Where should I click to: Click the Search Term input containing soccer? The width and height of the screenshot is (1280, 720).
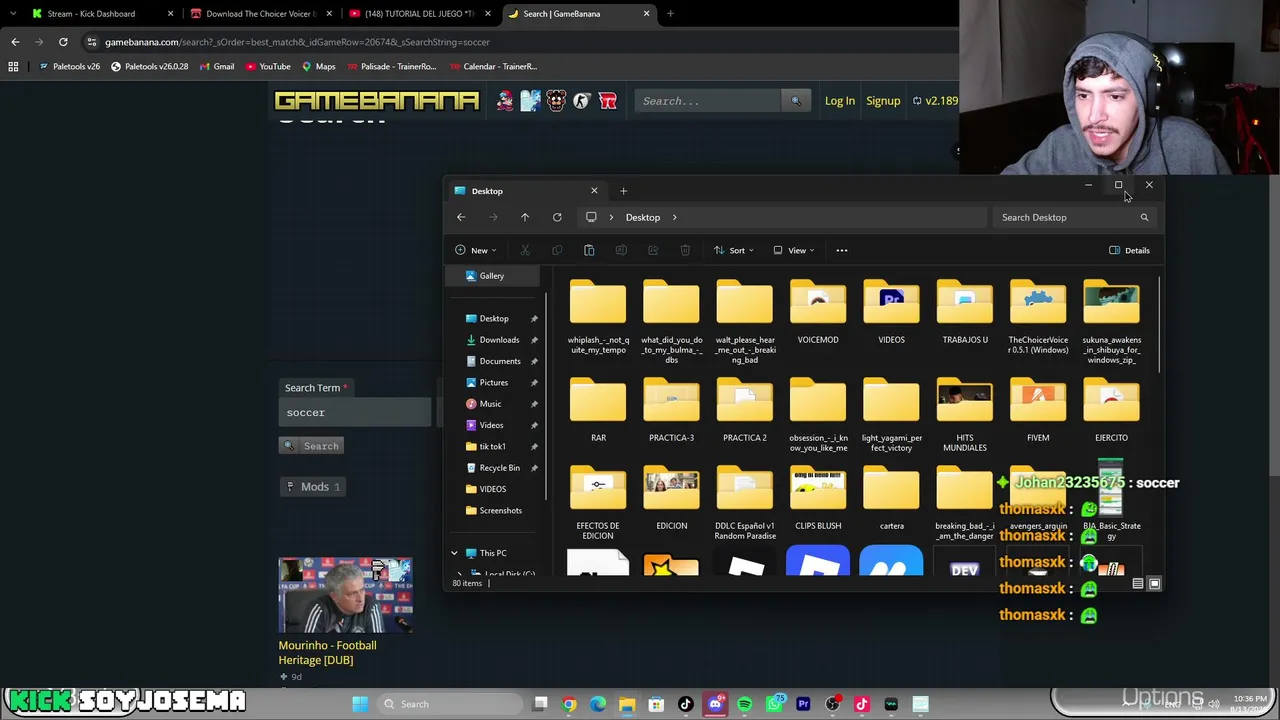354,412
